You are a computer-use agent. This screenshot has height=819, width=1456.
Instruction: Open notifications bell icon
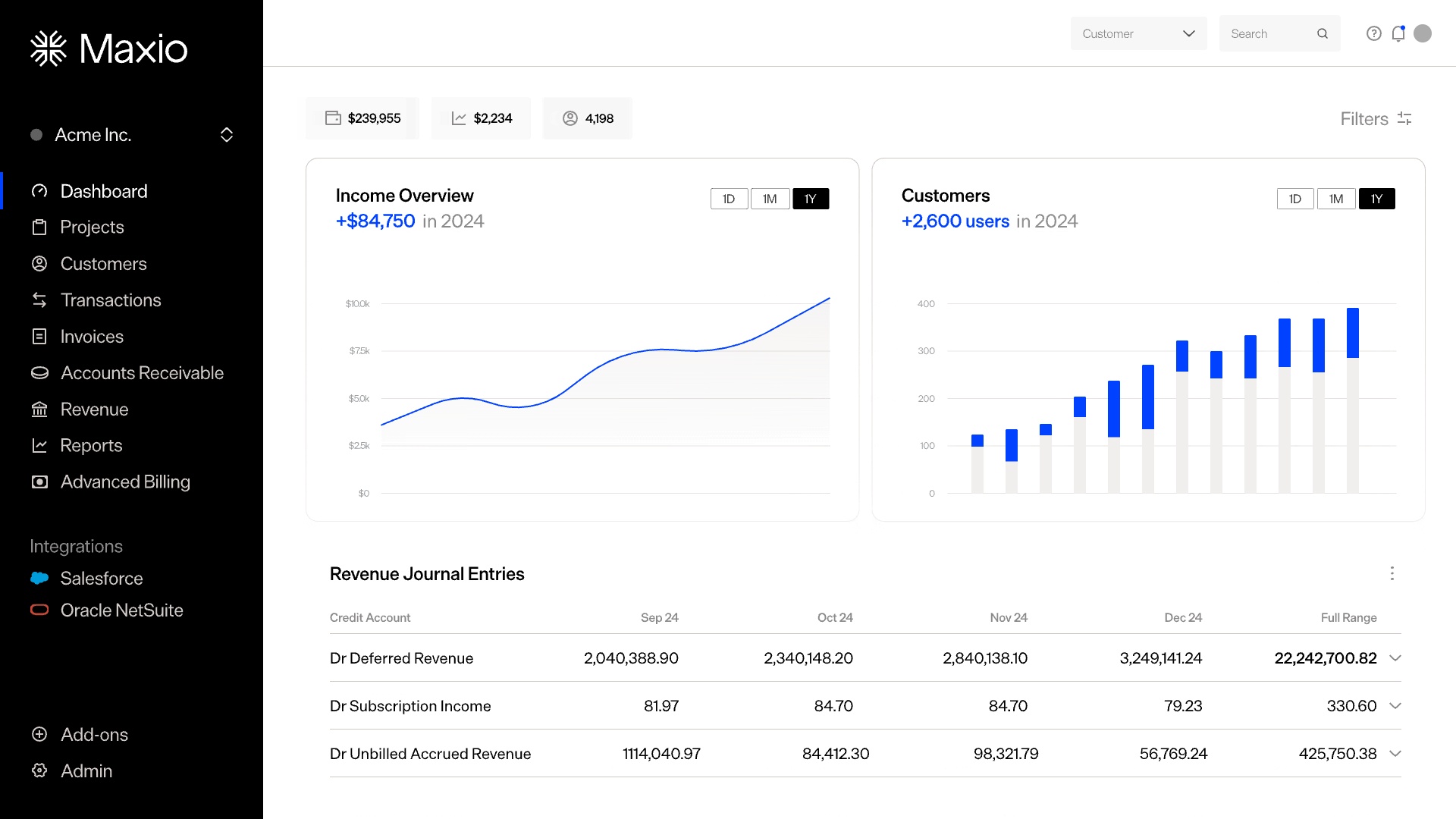pyautogui.click(x=1398, y=33)
